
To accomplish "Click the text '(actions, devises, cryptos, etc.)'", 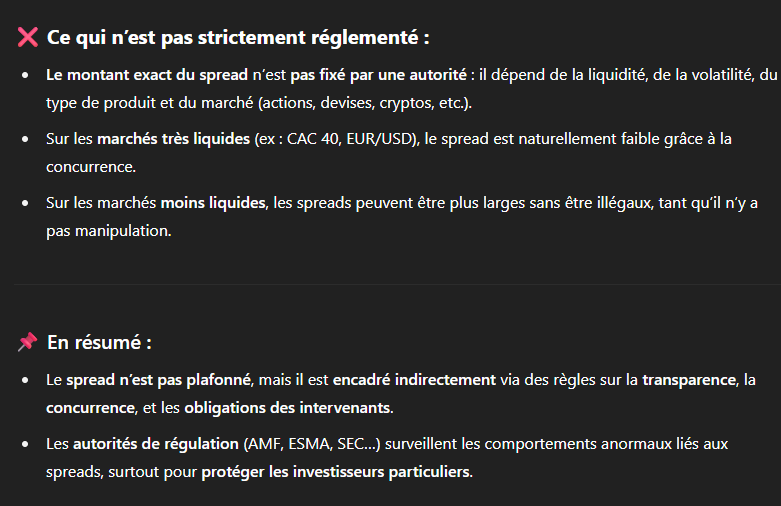I will pos(365,103).
